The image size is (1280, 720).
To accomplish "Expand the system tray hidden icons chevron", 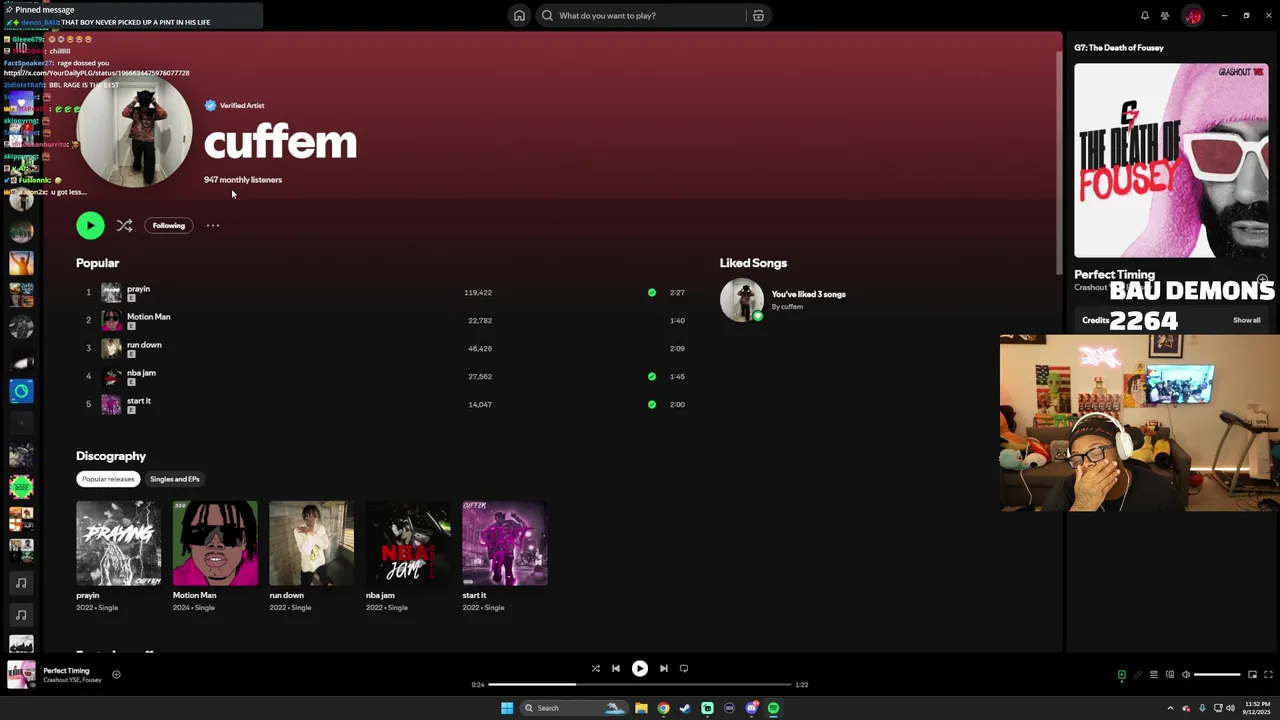I will pyautogui.click(x=1170, y=708).
